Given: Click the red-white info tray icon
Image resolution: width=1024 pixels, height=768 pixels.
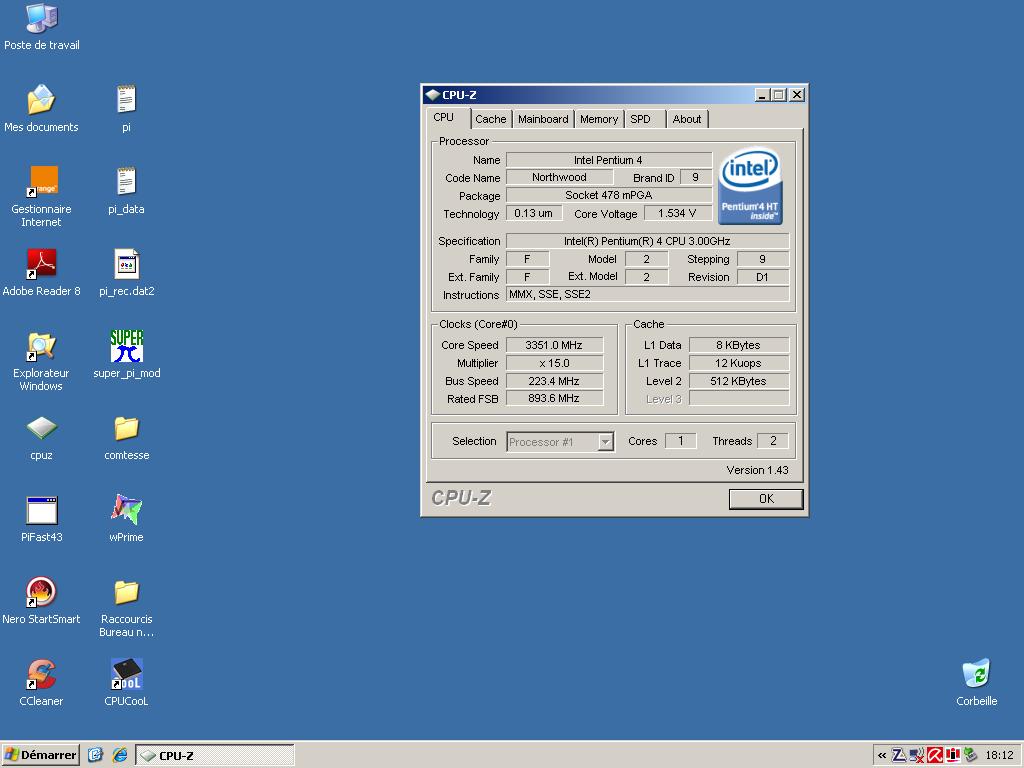Looking at the screenshot, I should point(952,755).
